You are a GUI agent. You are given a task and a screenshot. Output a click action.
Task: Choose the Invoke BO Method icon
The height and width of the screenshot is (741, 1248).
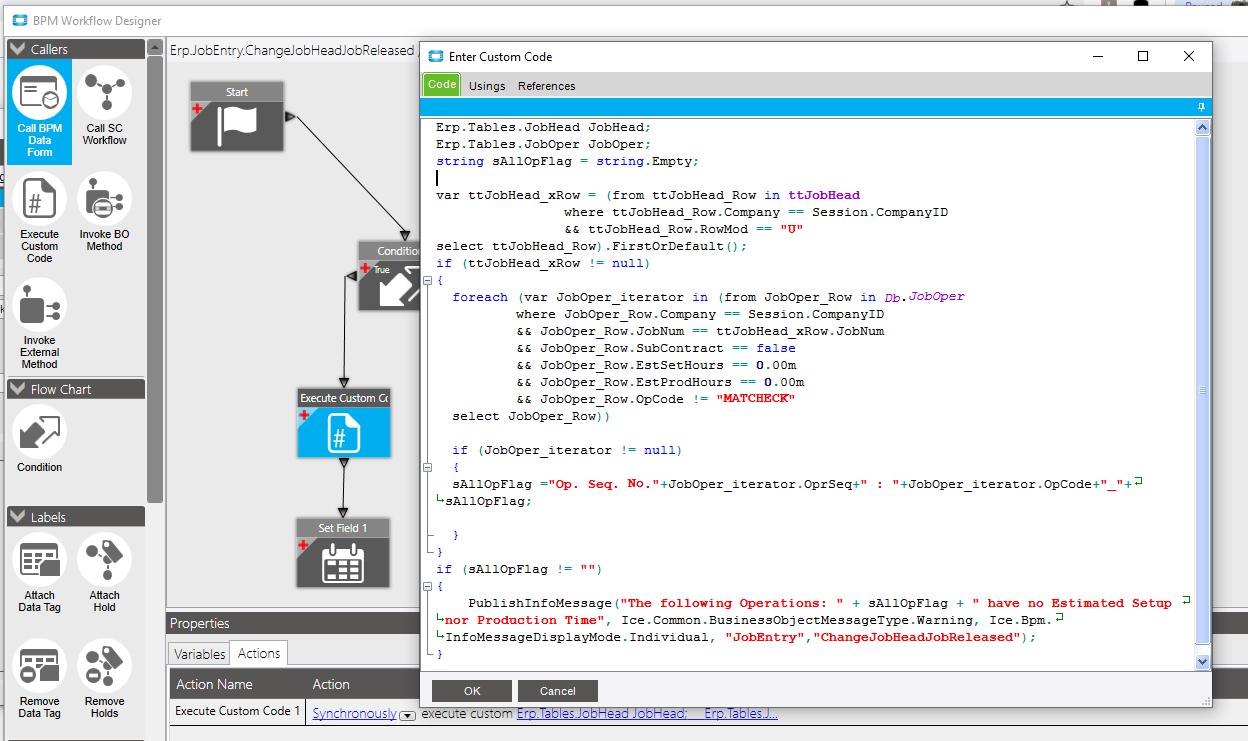pyautogui.click(x=104, y=200)
